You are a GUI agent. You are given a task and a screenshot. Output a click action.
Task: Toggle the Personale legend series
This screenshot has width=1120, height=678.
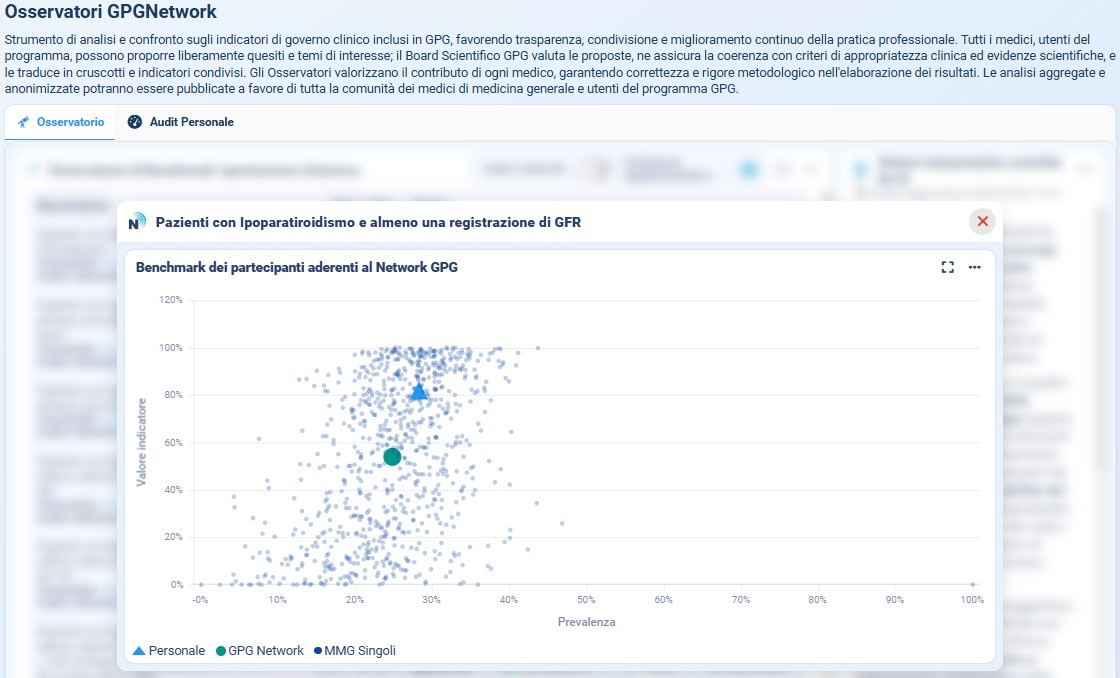click(169, 651)
